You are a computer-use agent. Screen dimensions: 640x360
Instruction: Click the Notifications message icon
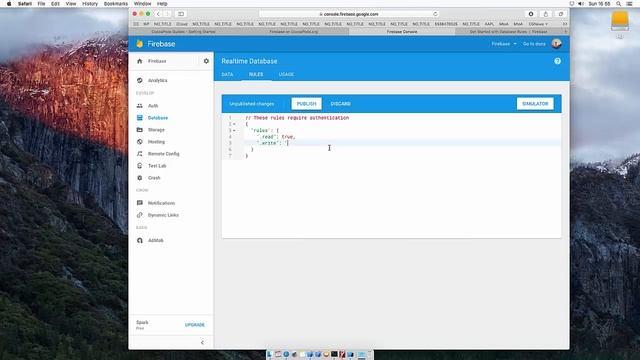[140, 203]
